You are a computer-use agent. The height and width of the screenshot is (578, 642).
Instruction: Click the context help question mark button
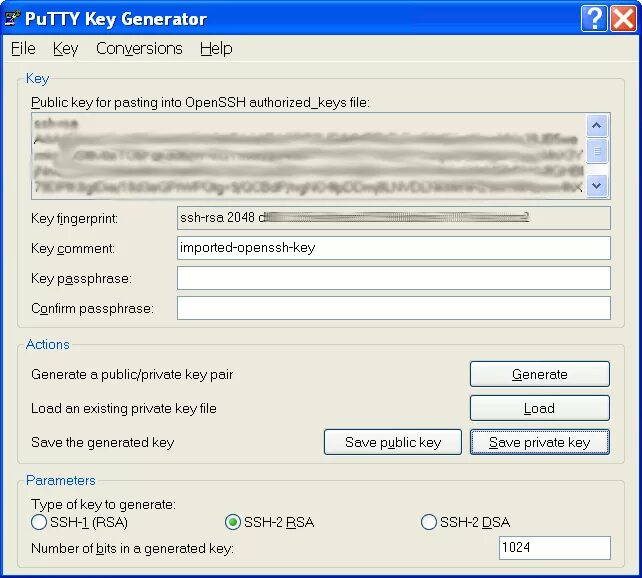(594, 18)
